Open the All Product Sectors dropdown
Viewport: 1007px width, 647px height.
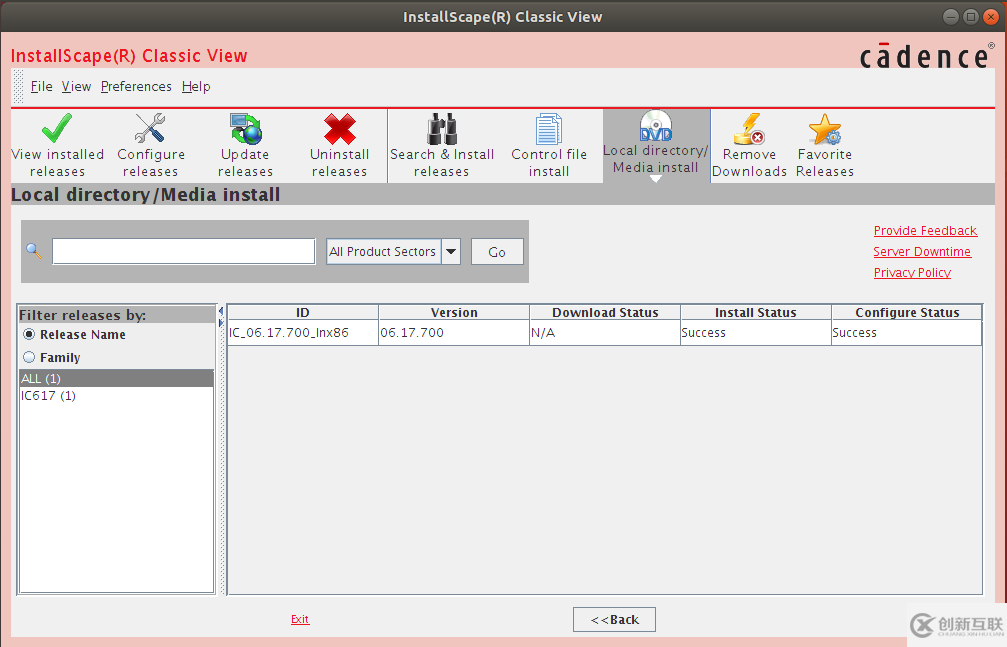click(x=451, y=251)
